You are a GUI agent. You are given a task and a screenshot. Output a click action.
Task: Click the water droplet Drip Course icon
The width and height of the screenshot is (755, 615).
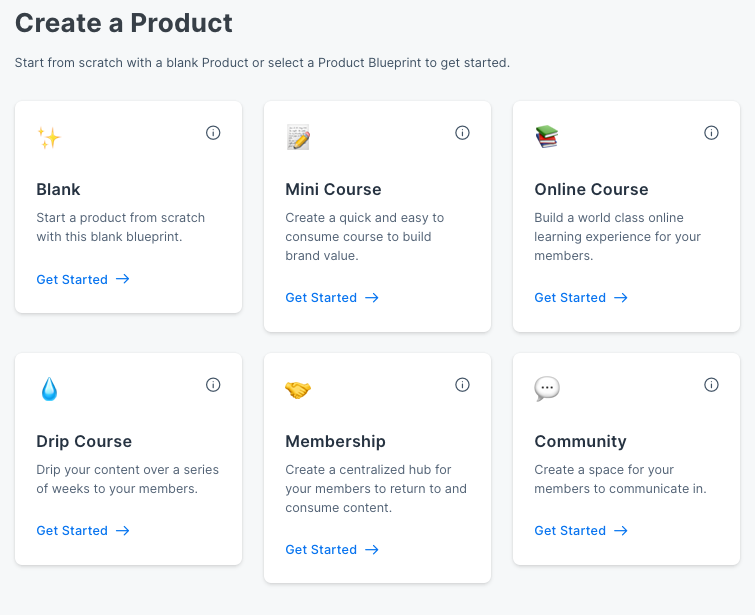pyautogui.click(x=48, y=389)
